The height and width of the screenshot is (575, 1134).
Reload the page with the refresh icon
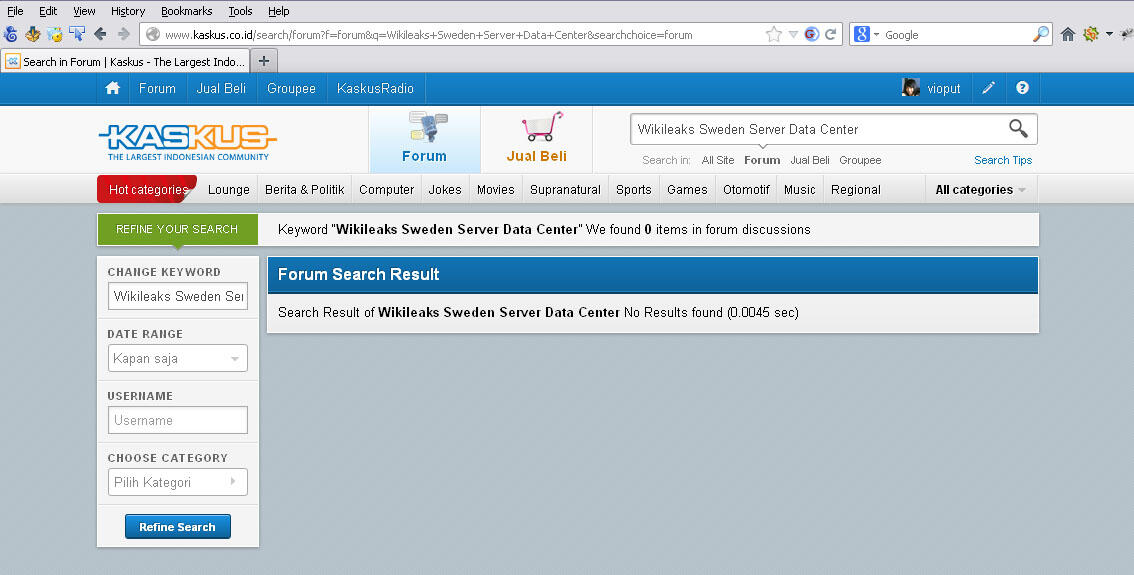point(831,34)
